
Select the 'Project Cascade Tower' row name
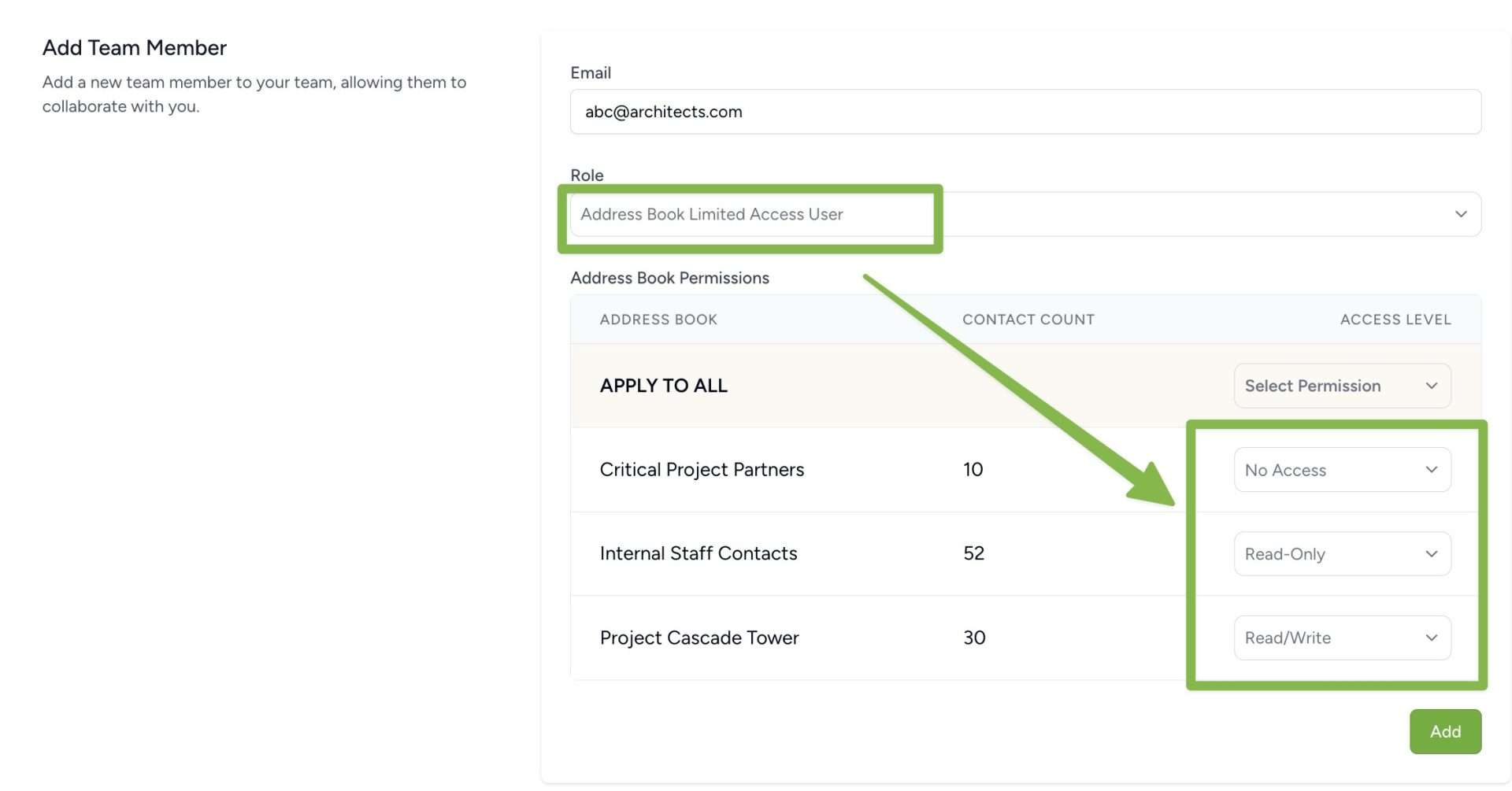[x=699, y=638]
